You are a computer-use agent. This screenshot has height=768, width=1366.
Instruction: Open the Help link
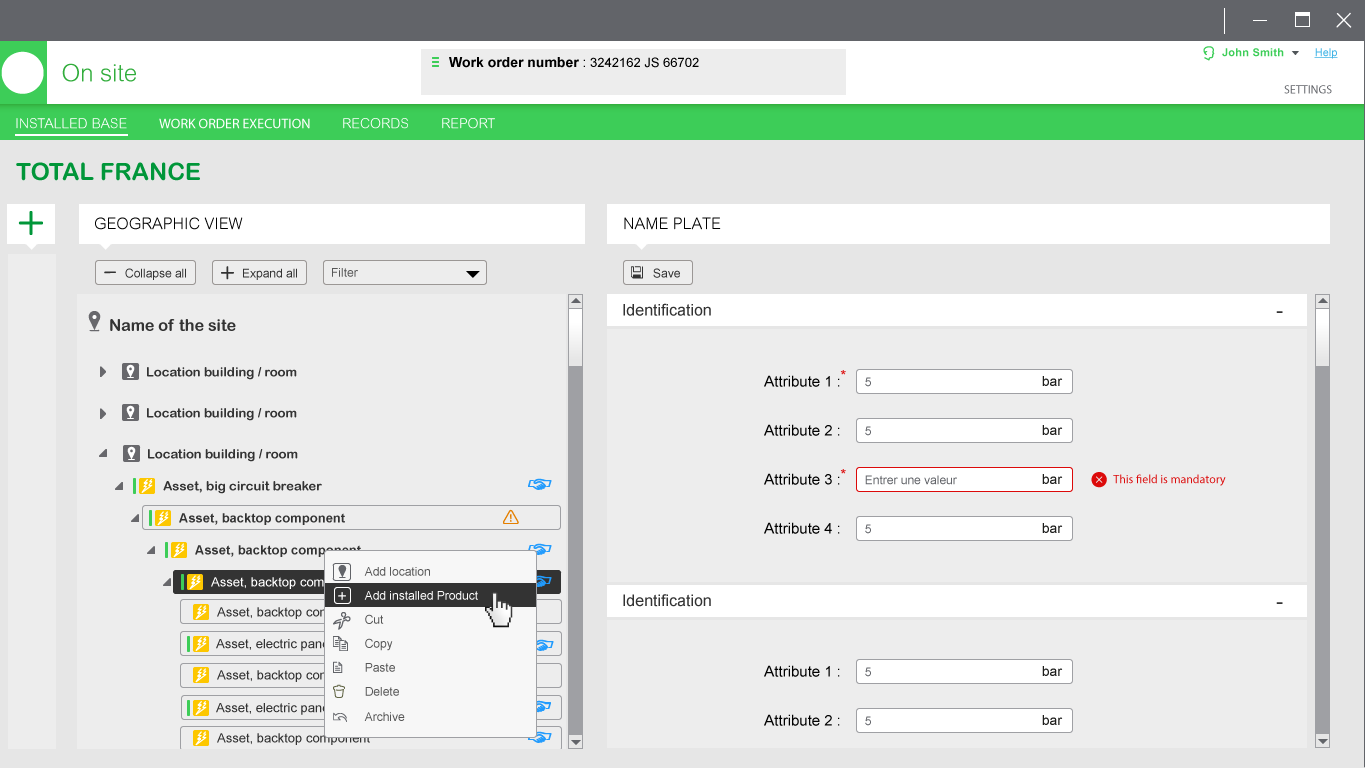click(x=1326, y=53)
